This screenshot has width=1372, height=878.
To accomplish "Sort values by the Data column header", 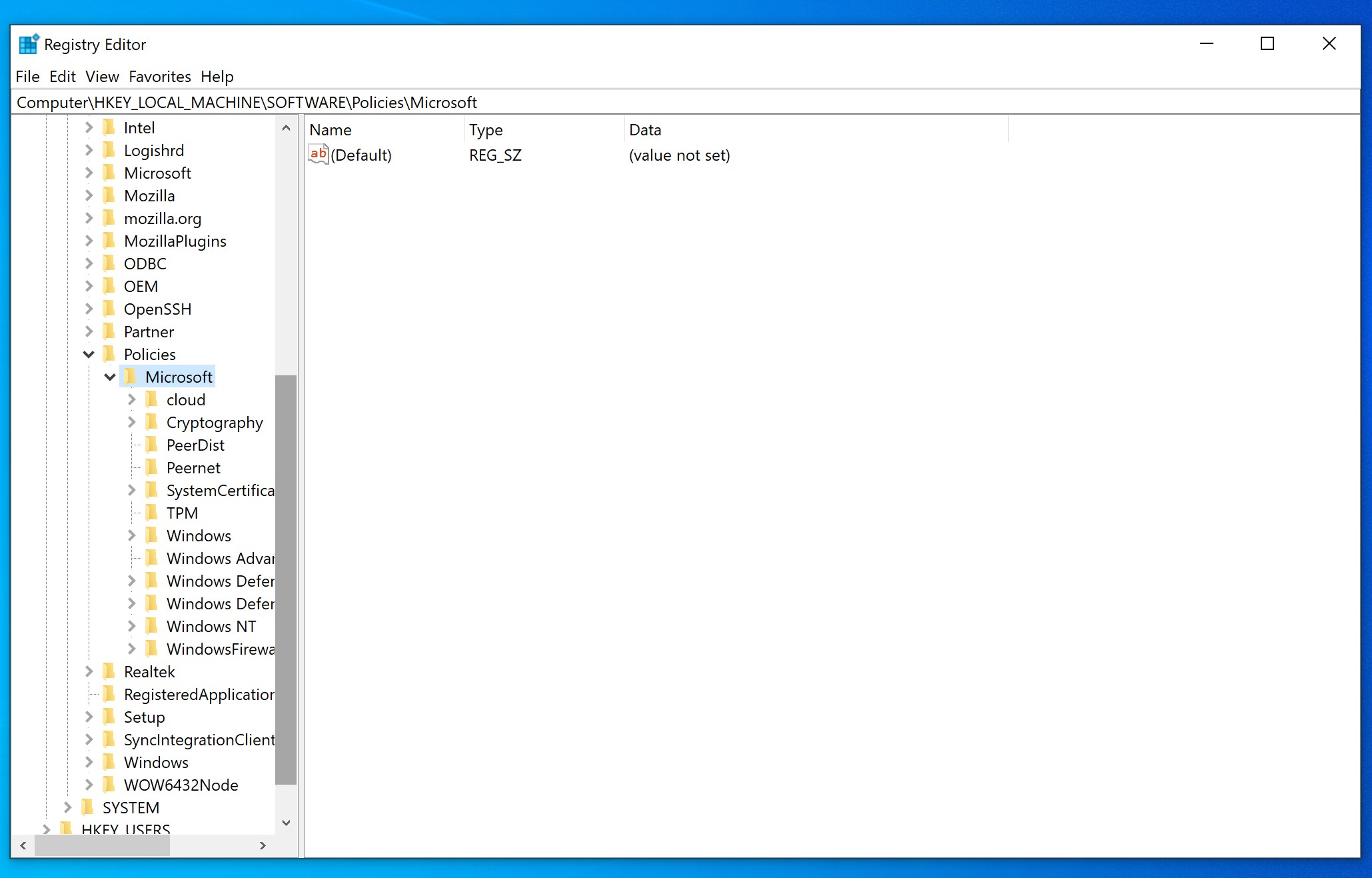I will [x=816, y=129].
